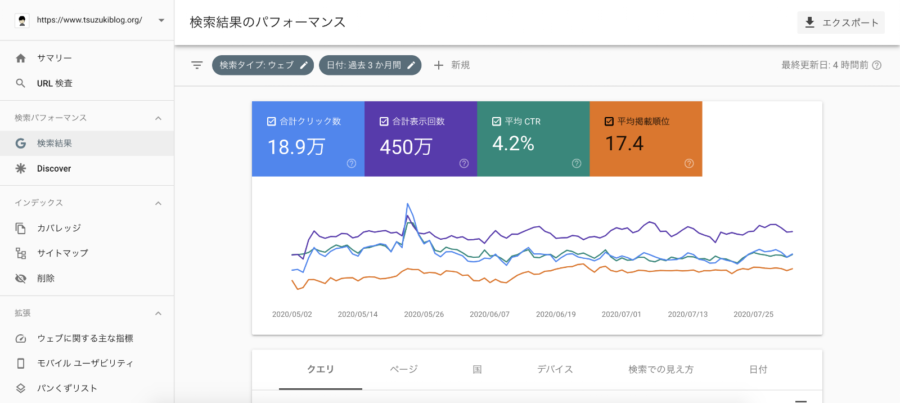900x403 pixels.
Task: Click the green 4.2% CTR value
Action: point(513,144)
